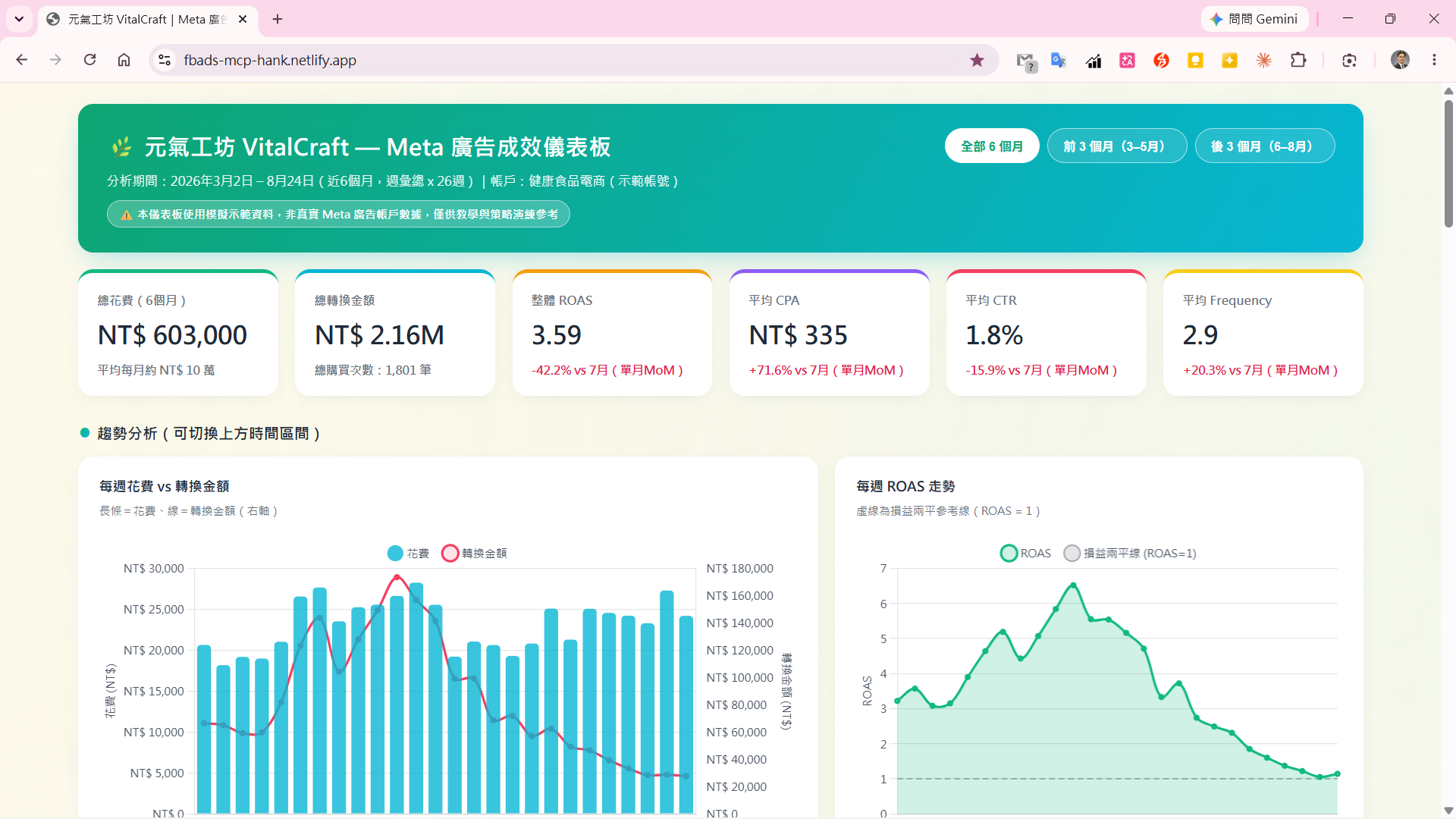The height and width of the screenshot is (819, 1456).
Task: Click the scrollbar down arrow
Action: (1448, 811)
